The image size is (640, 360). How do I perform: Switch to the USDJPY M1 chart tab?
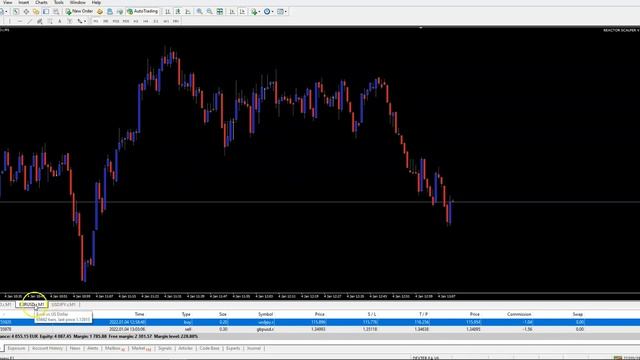point(63,304)
